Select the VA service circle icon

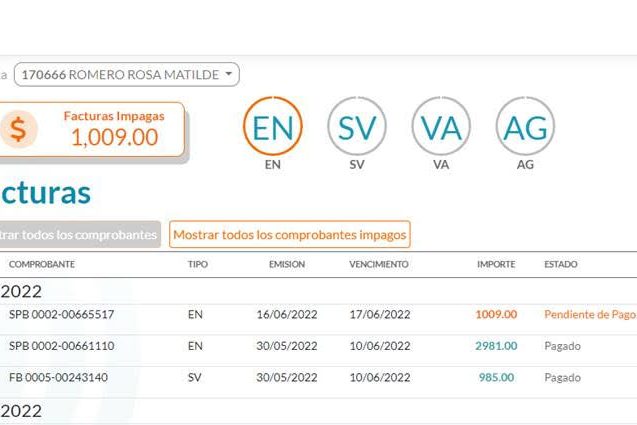[x=441, y=127]
